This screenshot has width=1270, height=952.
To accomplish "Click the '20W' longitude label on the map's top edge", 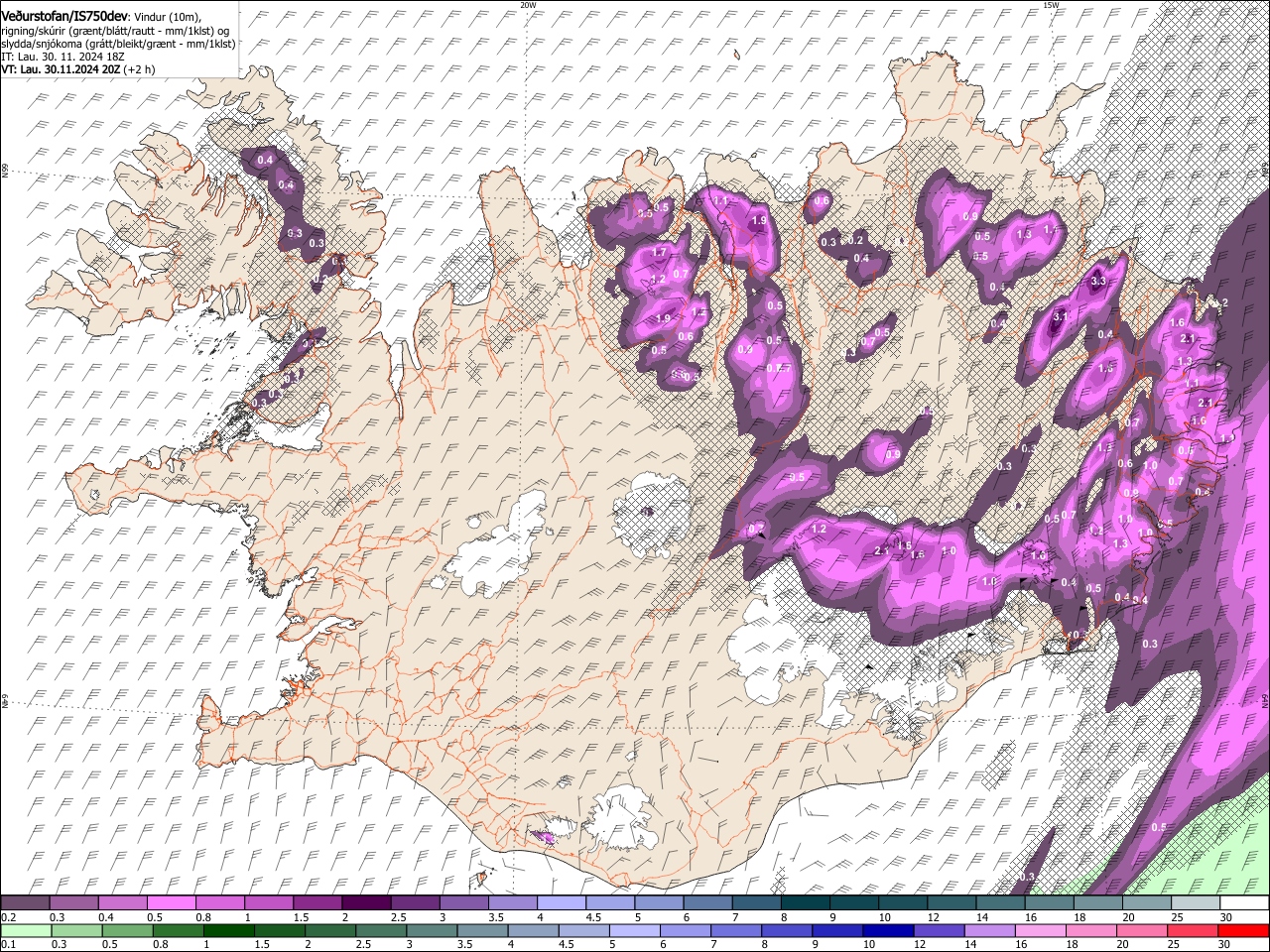I will 528,5.
